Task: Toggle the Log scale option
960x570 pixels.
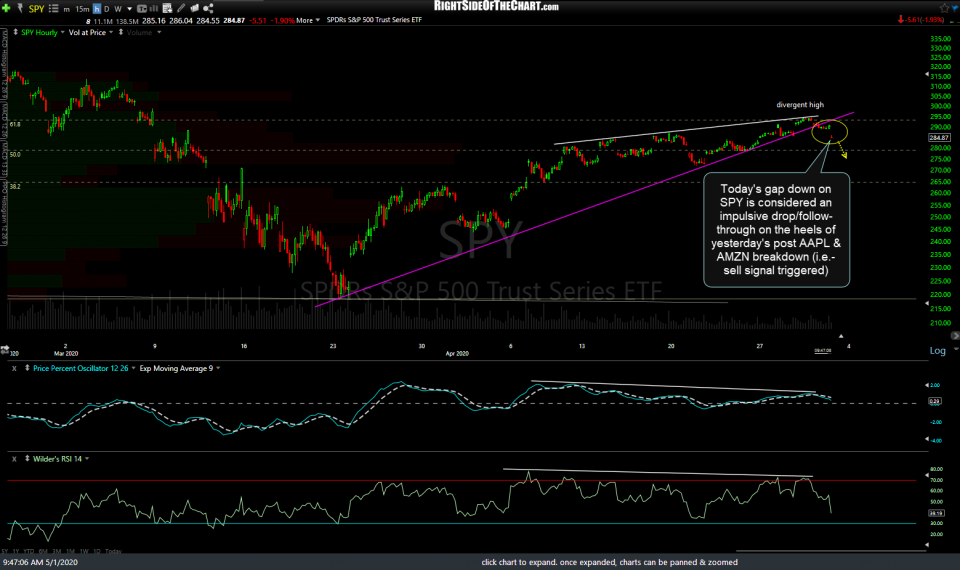Action: click(937, 350)
